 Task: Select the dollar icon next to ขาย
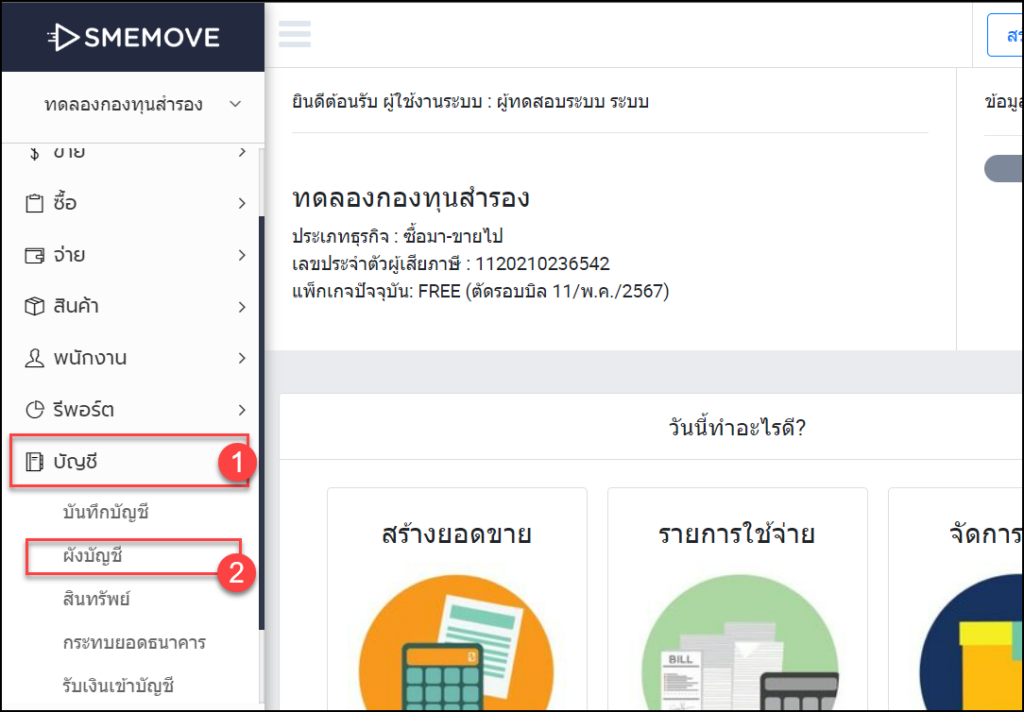32,150
